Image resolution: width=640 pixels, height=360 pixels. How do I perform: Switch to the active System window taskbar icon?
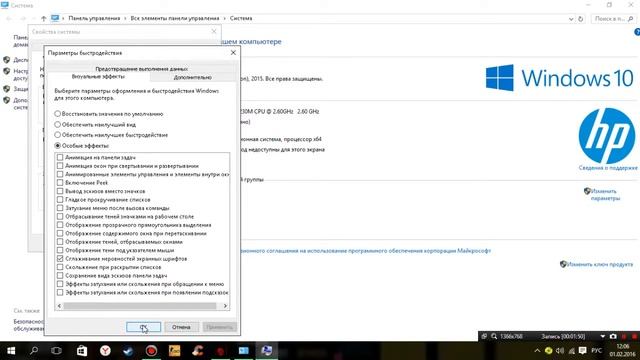[x=267, y=351]
